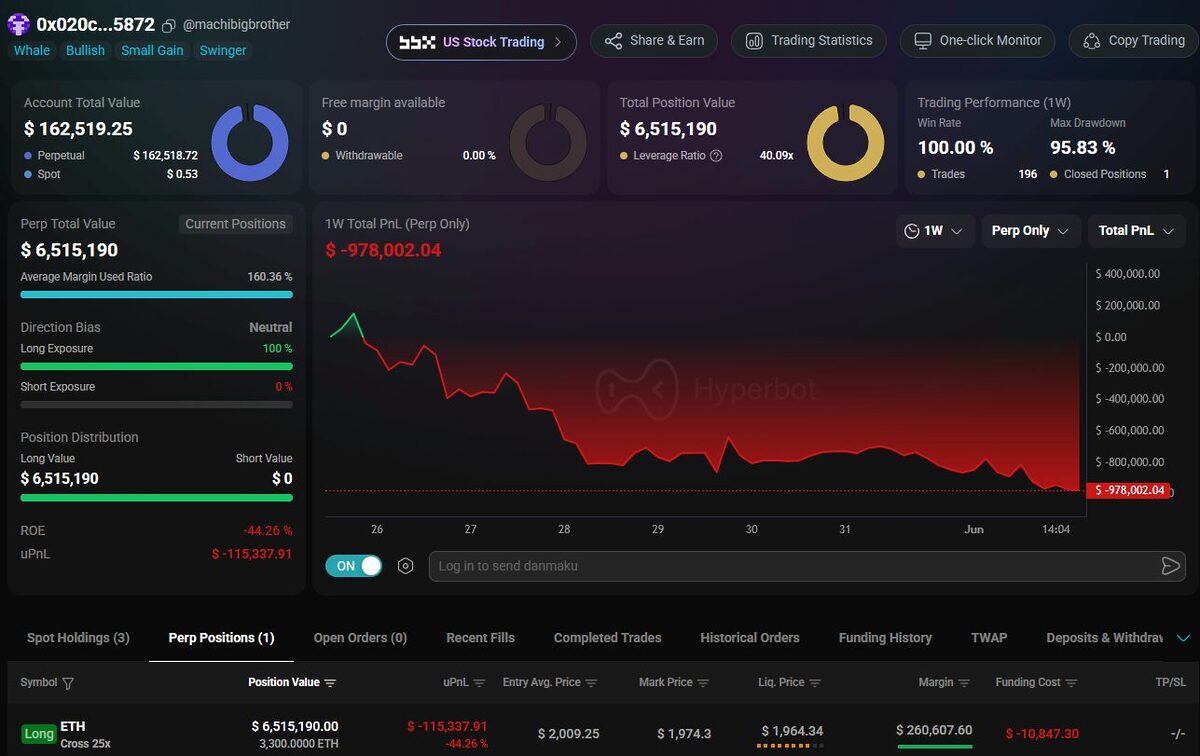Open US Stock Trading link
This screenshot has width=1200, height=756.
coord(481,42)
